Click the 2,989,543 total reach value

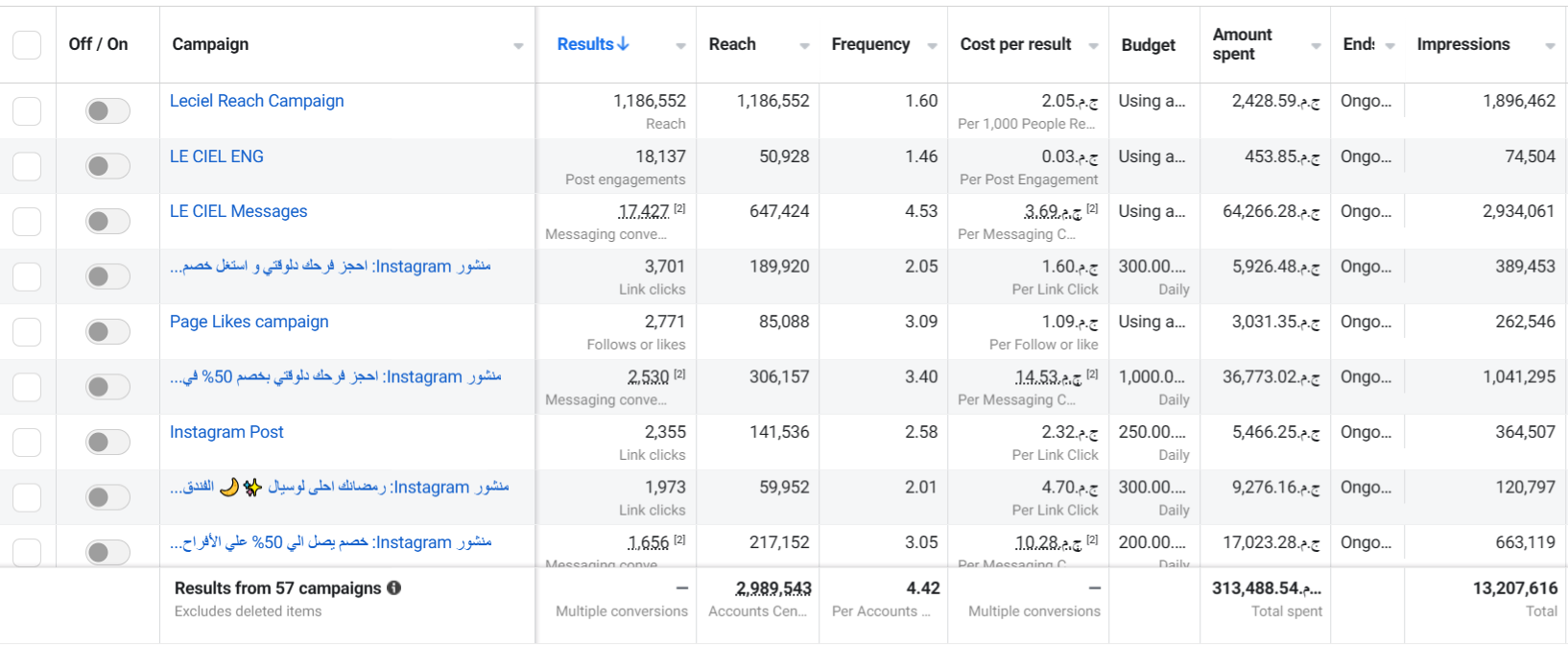(x=773, y=588)
